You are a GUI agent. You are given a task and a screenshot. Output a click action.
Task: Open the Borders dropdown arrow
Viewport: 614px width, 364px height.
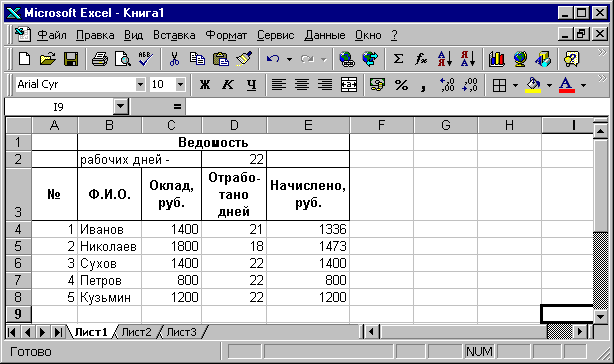coord(515,85)
